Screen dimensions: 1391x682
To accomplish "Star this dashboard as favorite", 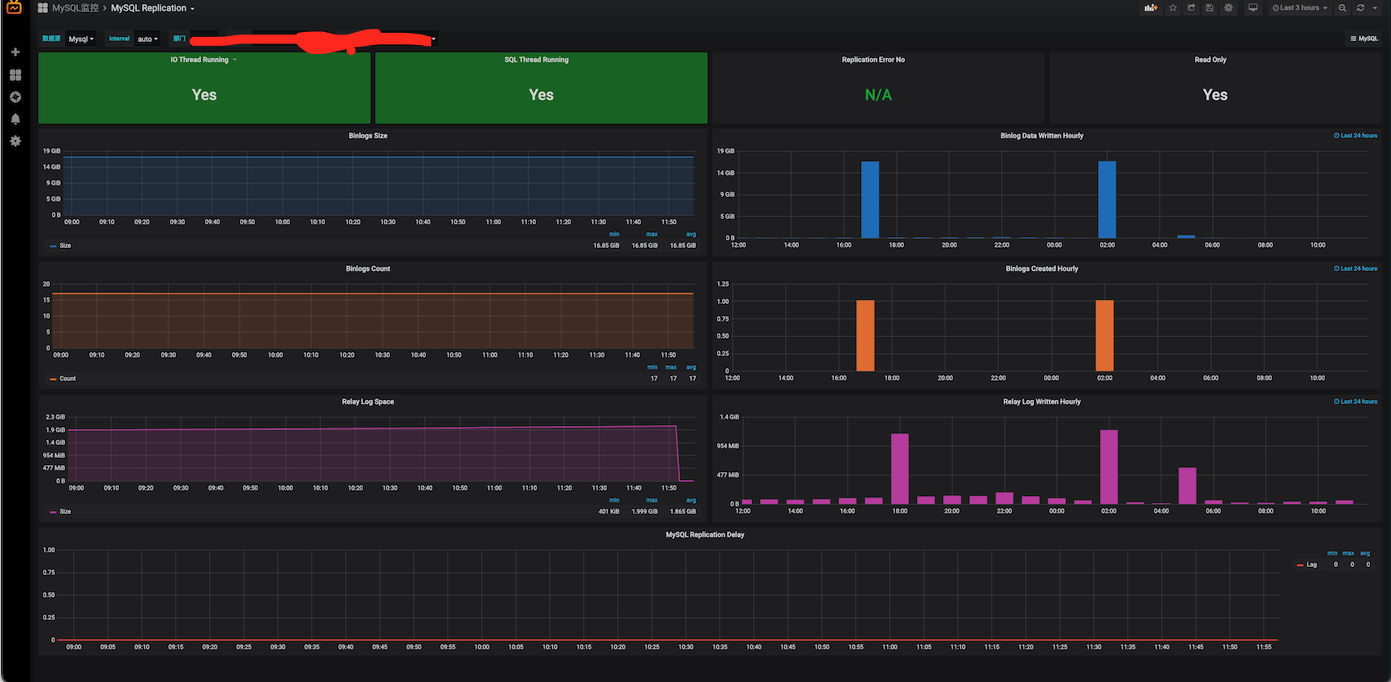I will click(x=1173, y=8).
